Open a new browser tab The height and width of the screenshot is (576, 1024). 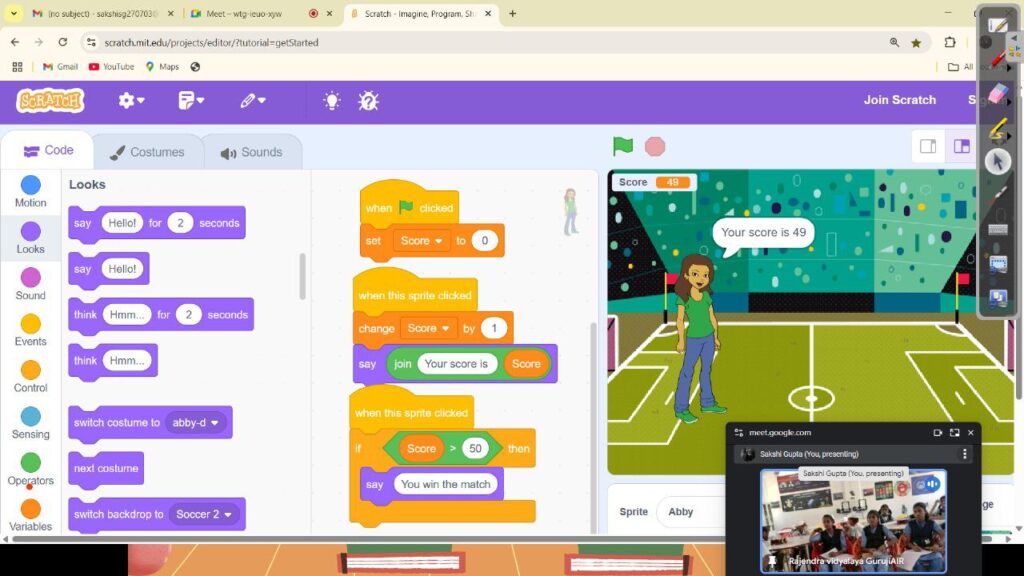click(513, 13)
